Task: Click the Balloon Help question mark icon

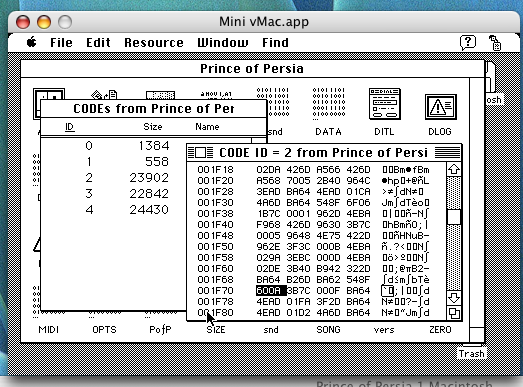Action: (468, 42)
